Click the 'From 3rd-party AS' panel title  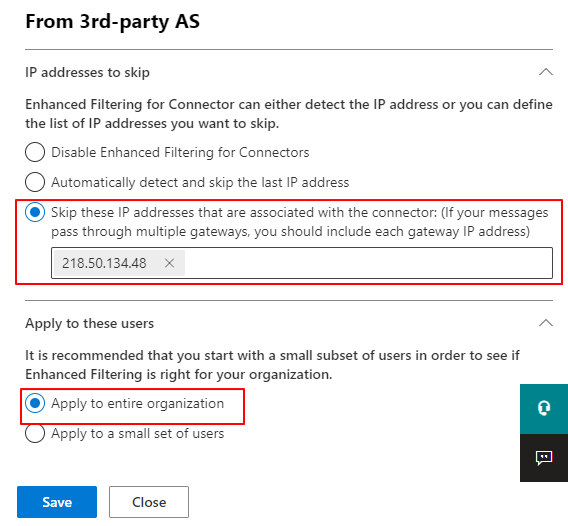pyautogui.click(x=113, y=21)
